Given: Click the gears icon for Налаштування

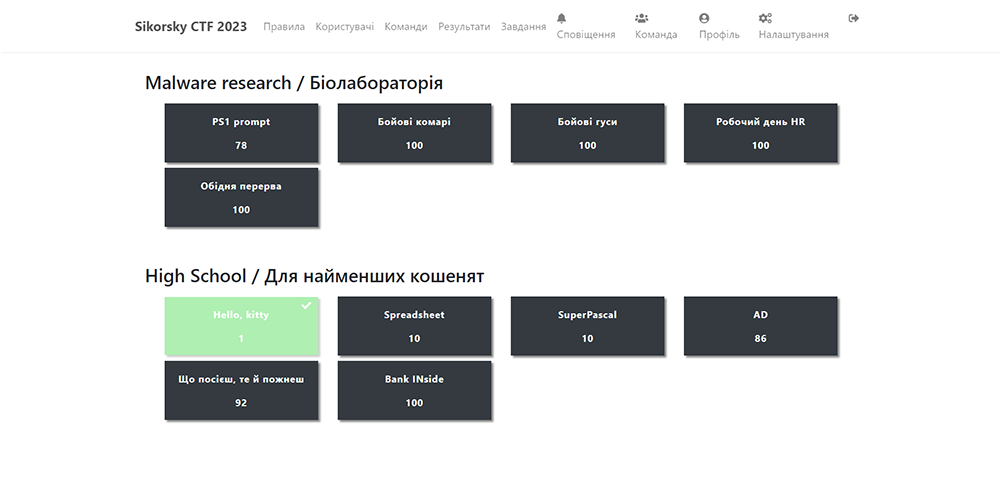Looking at the screenshot, I should [765, 18].
